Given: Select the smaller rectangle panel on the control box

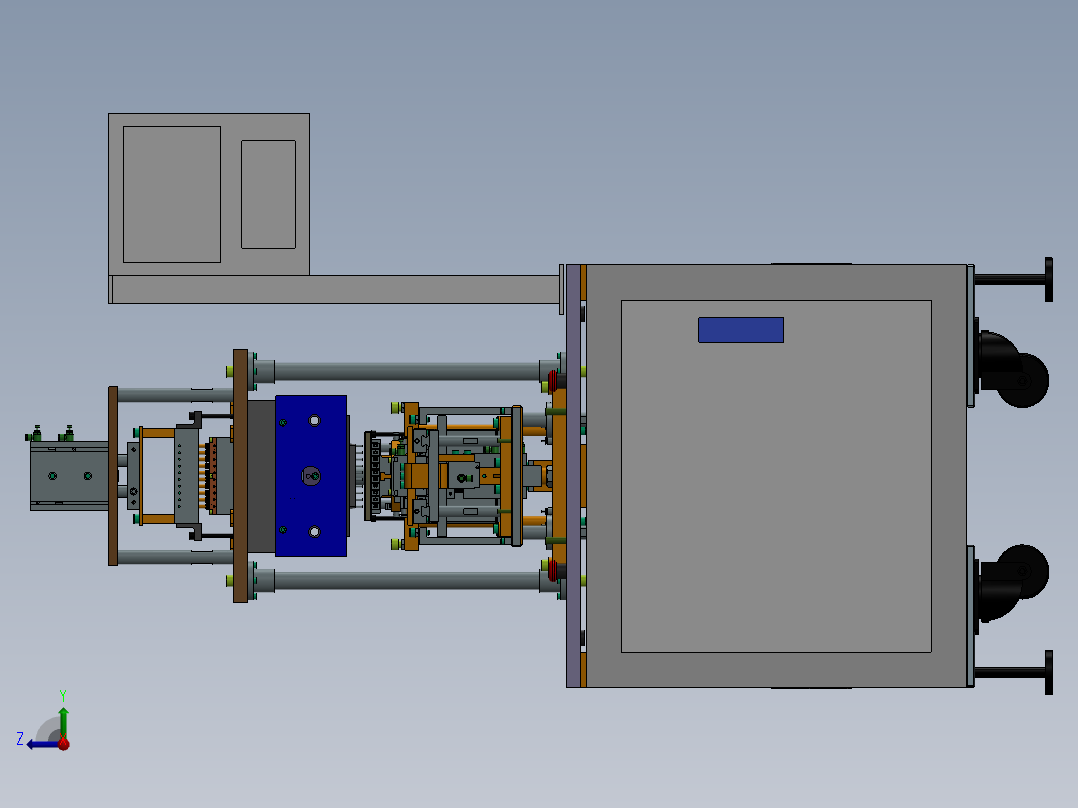Looking at the screenshot, I should (268, 194).
